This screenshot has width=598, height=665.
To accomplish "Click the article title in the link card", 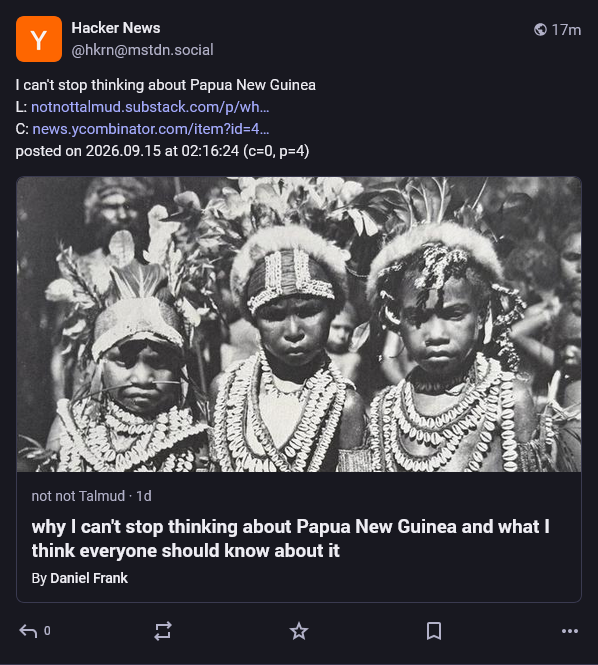I will [291, 539].
